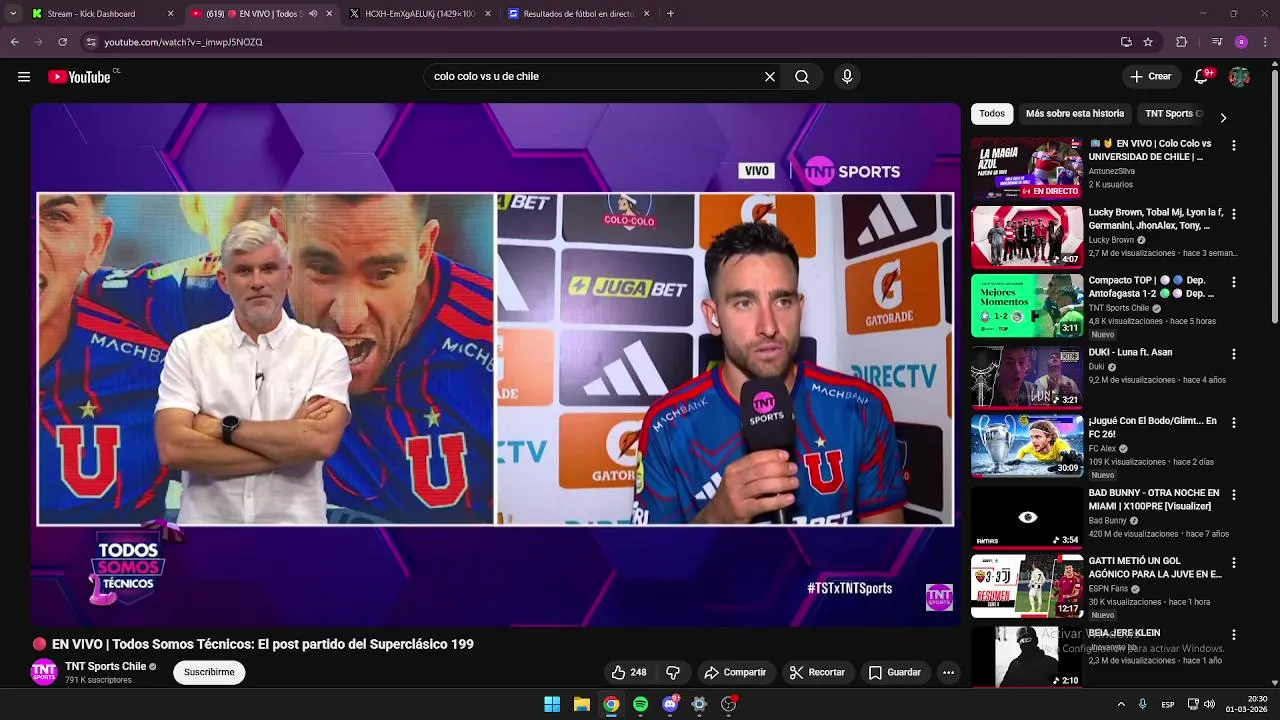1280x720 pixels.
Task: Open a new browser tab
Action: 670,14
